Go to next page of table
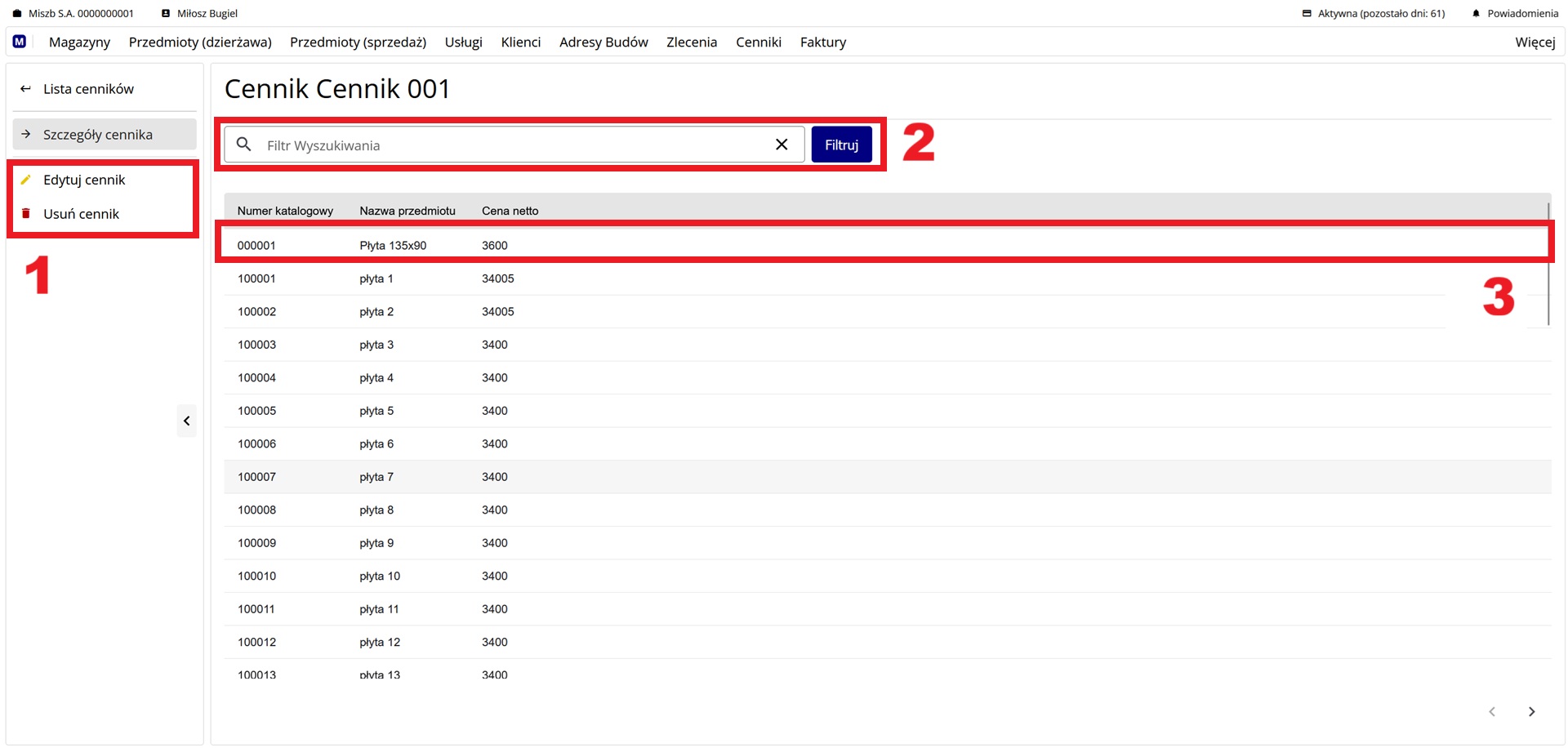 coord(1531,711)
